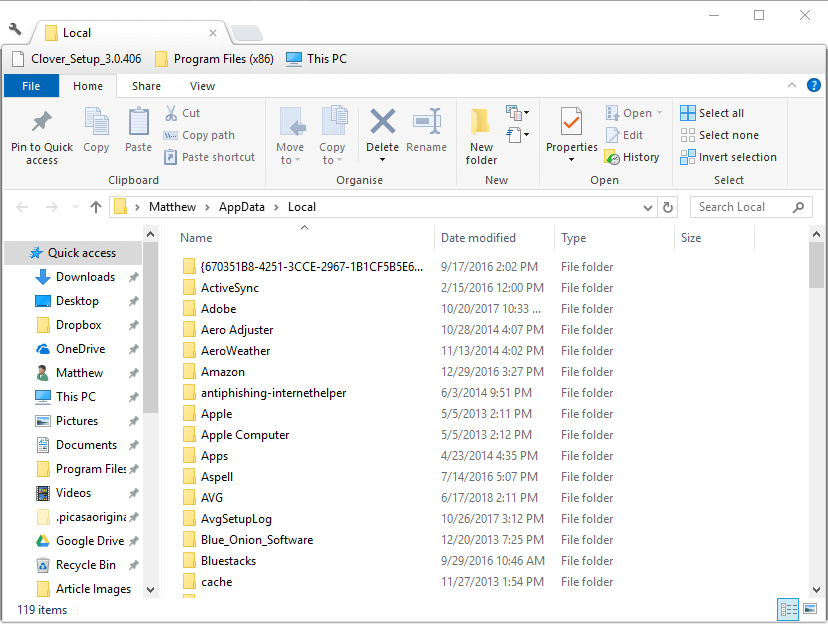Unpin Desktop using its pin icon
This screenshot has width=828, height=624.
point(134,301)
